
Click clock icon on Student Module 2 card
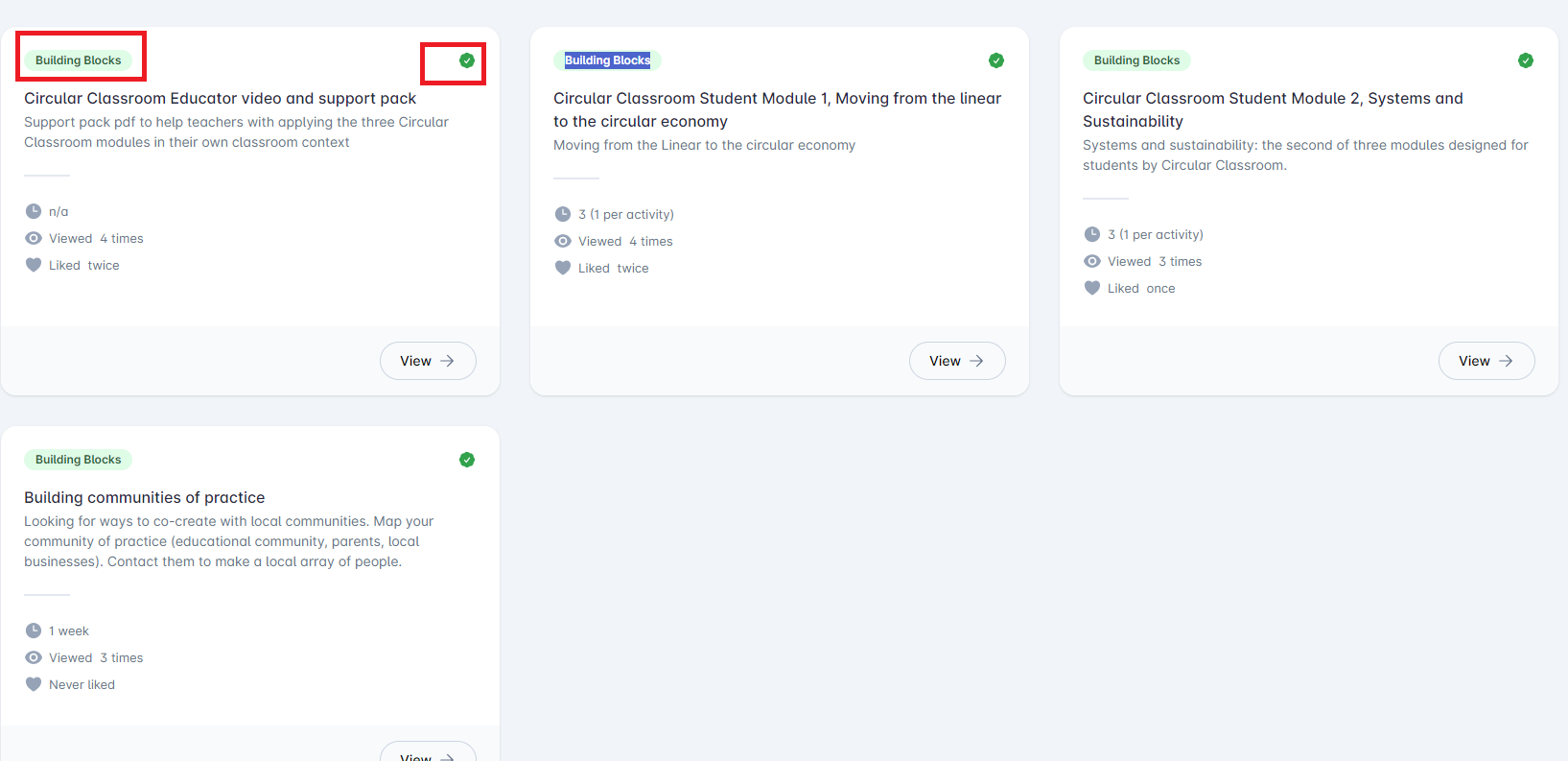[1092, 234]
